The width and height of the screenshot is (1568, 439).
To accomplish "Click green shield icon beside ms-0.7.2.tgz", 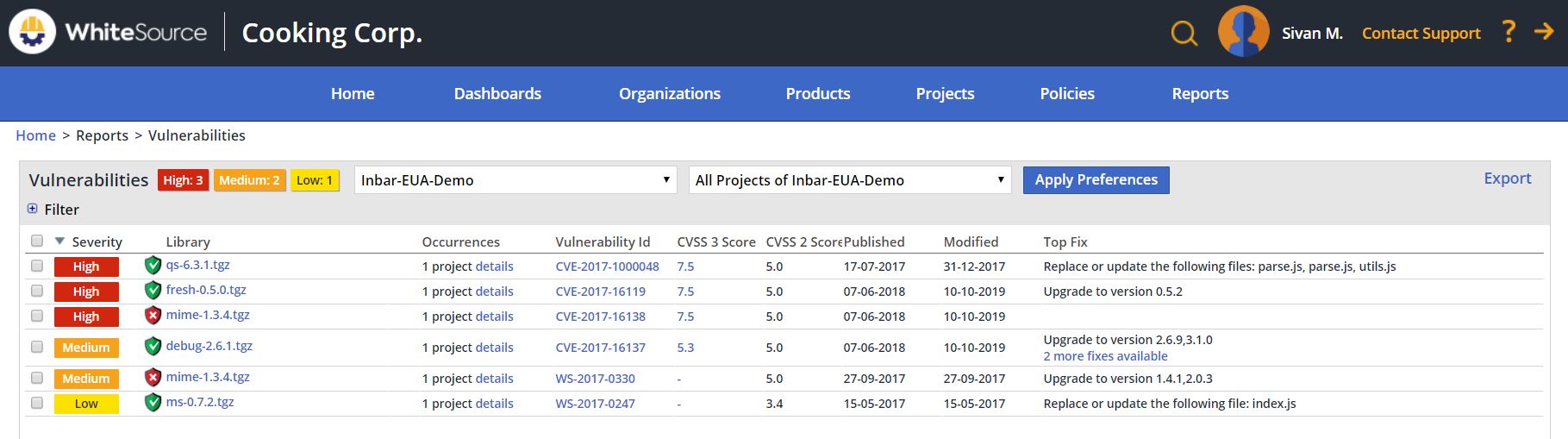I will [x=153, y=403].
